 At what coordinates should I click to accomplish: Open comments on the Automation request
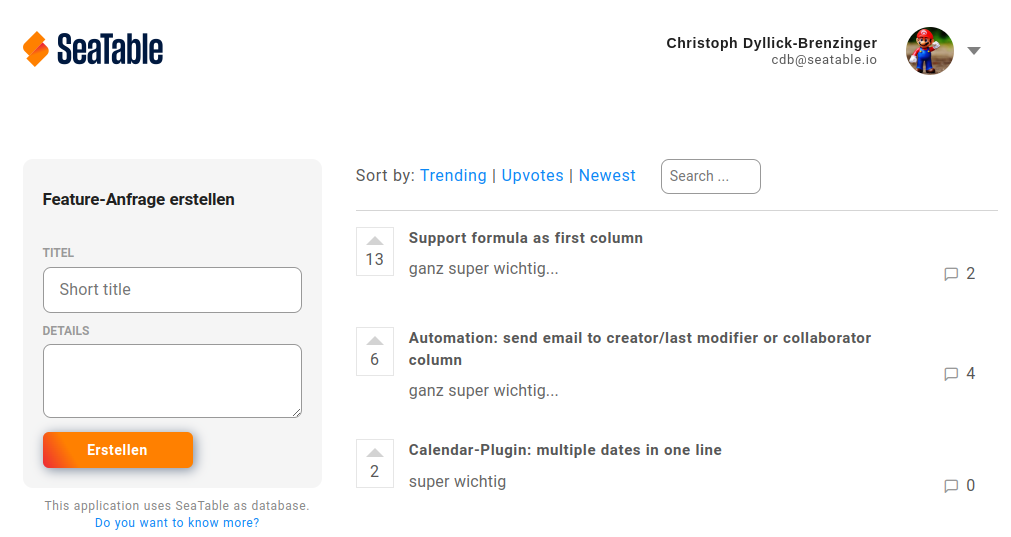click(959, 374)
